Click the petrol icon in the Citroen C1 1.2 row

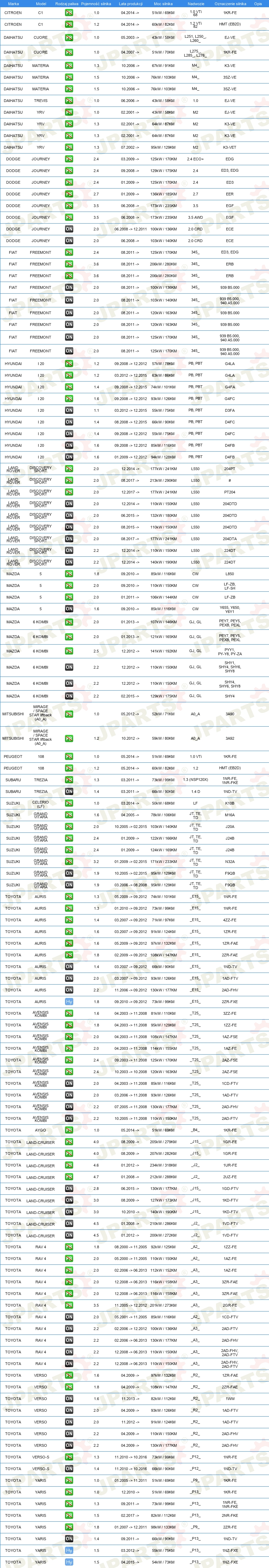[x=69, y=24]
